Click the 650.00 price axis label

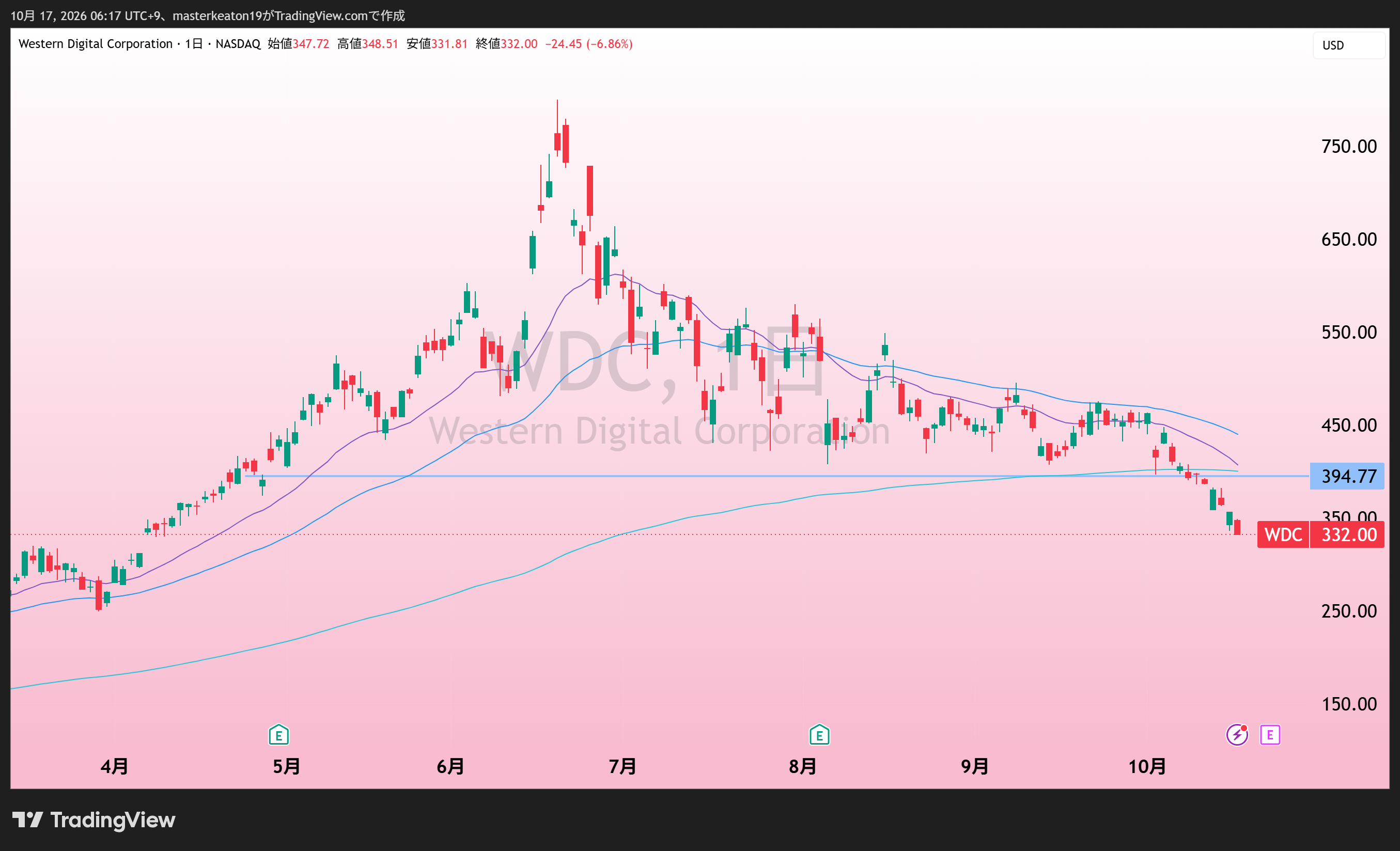click(x=1349, y=239)
